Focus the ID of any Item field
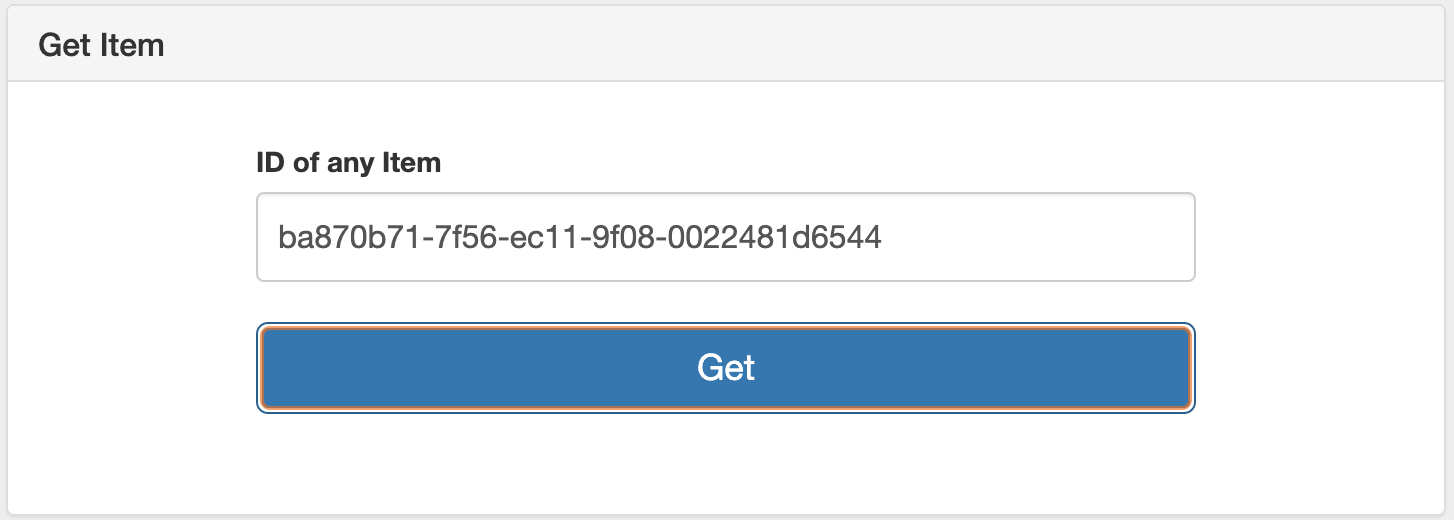 (x=726, y=237)
